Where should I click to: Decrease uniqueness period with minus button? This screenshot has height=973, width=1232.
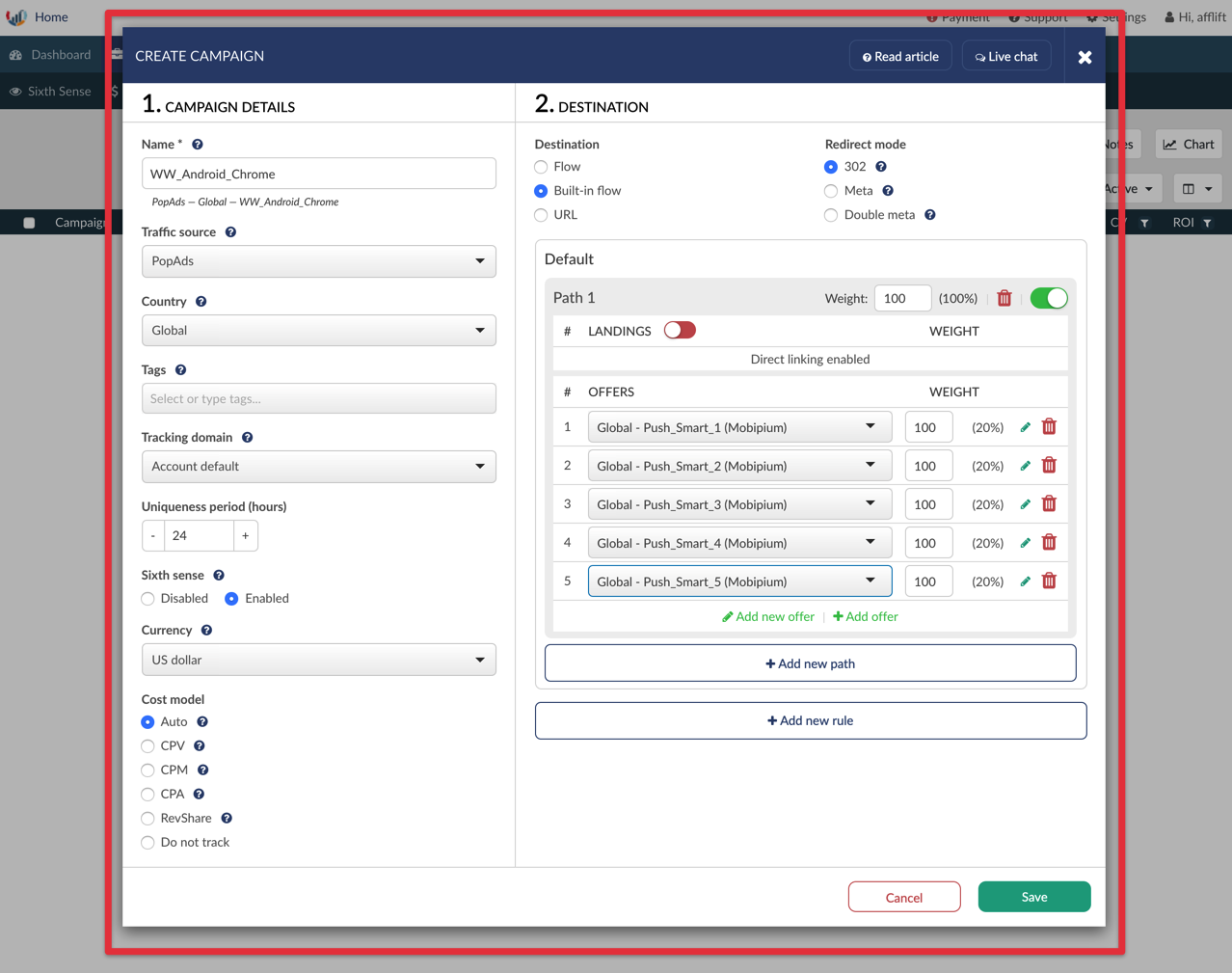[x=153, y=536]
